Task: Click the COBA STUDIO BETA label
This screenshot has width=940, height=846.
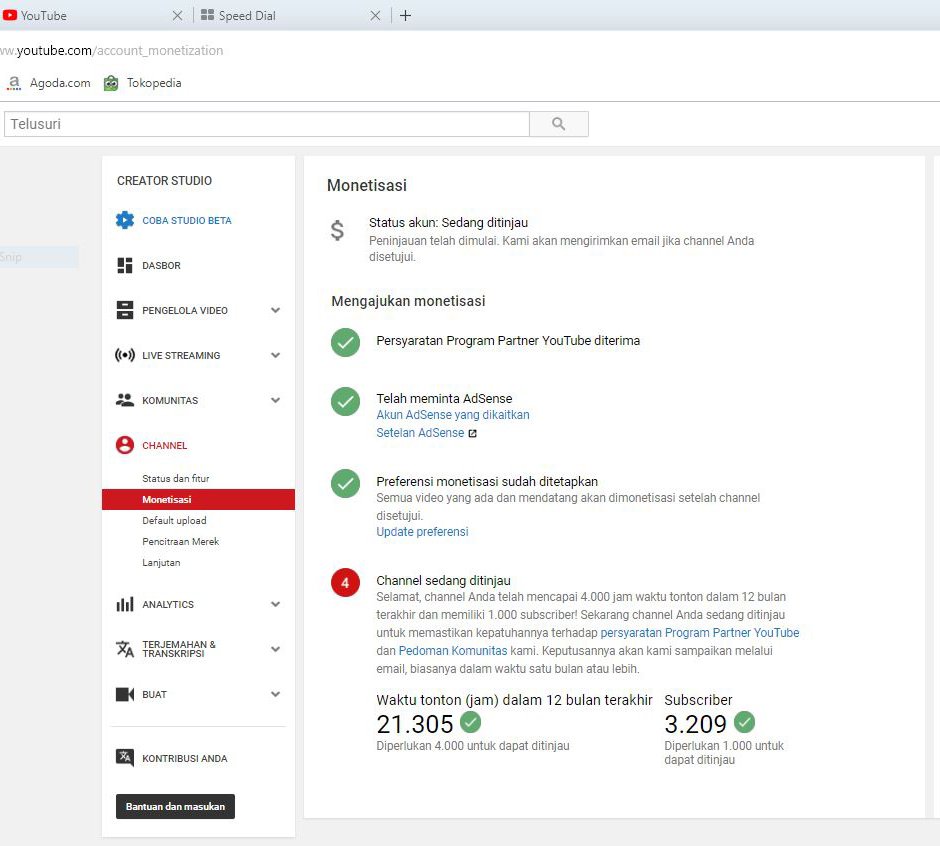Action: coord(186,221)
